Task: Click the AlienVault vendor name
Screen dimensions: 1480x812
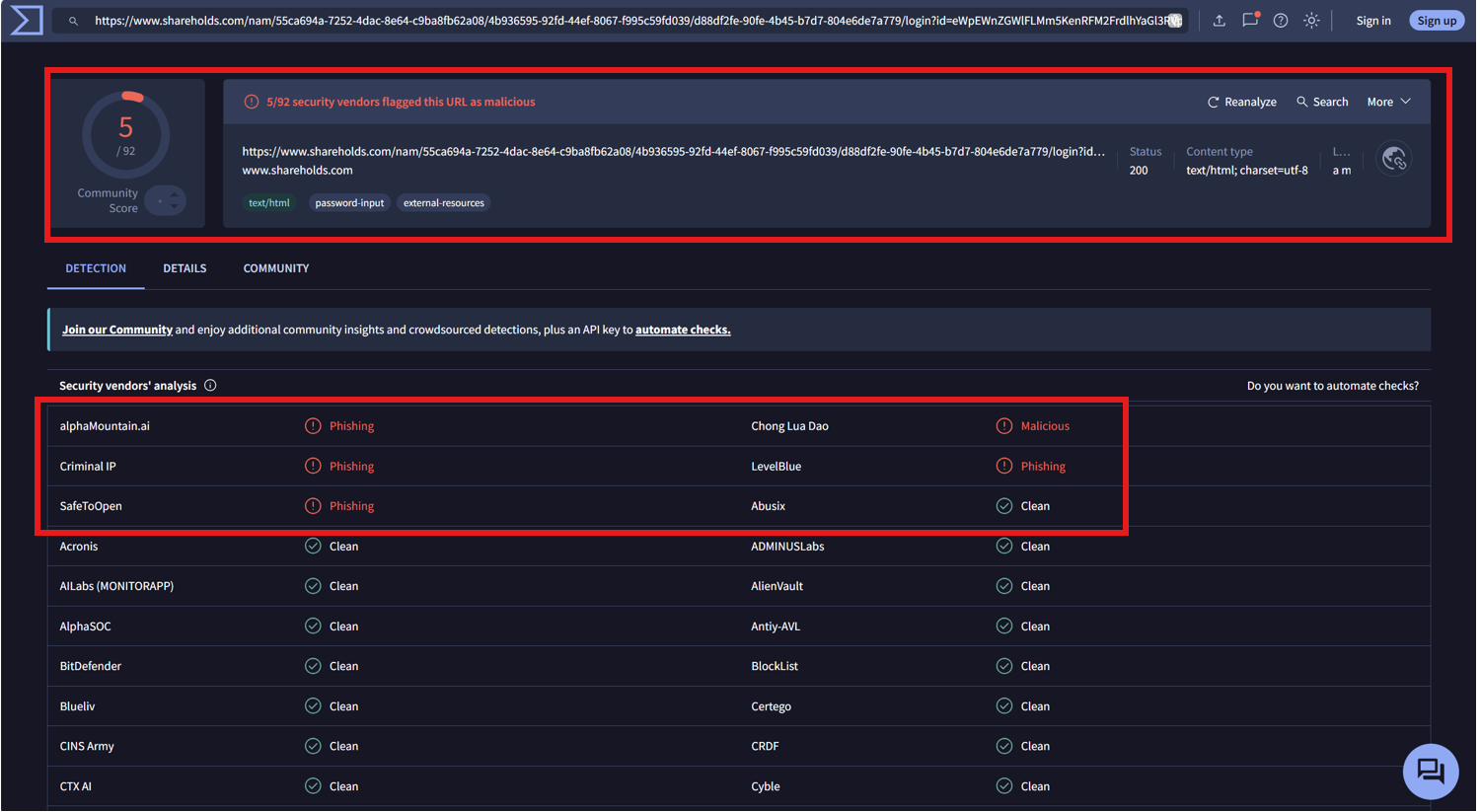Action: coord(777,586)
